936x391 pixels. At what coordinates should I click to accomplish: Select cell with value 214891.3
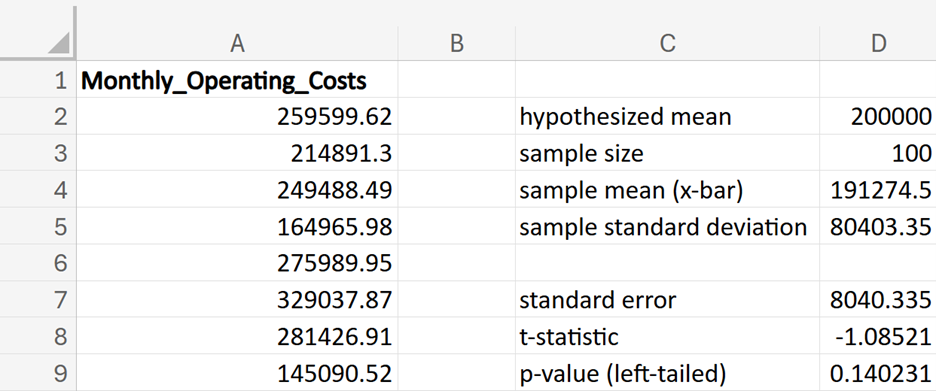pyautogui.click(x=238, y=153)
